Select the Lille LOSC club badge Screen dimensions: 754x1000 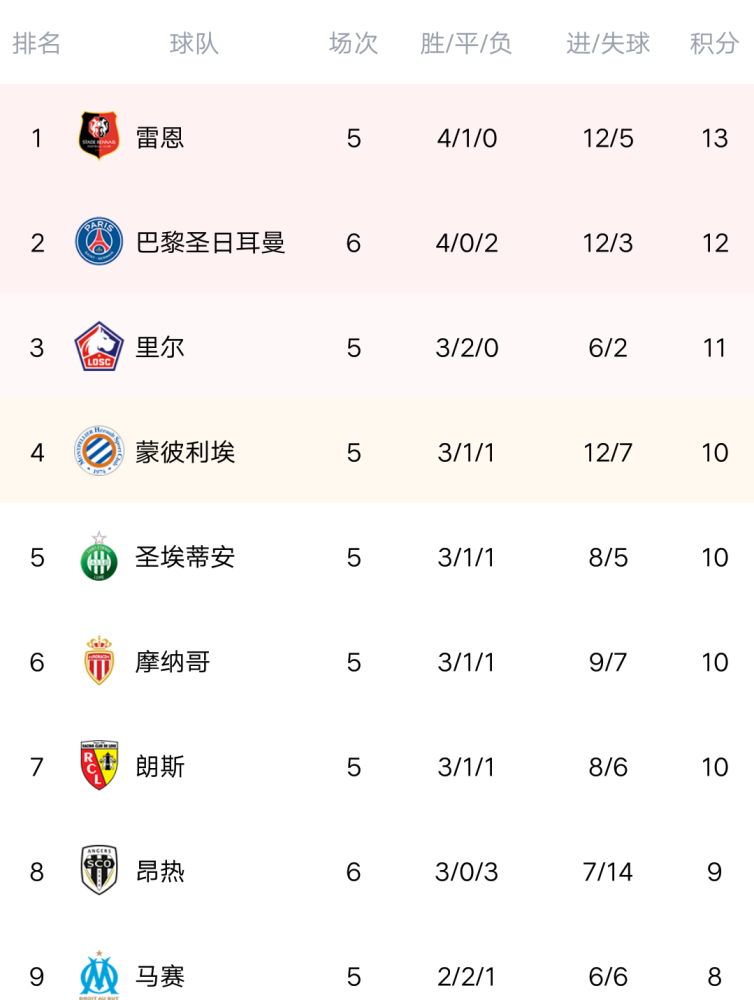coord(99,347)
